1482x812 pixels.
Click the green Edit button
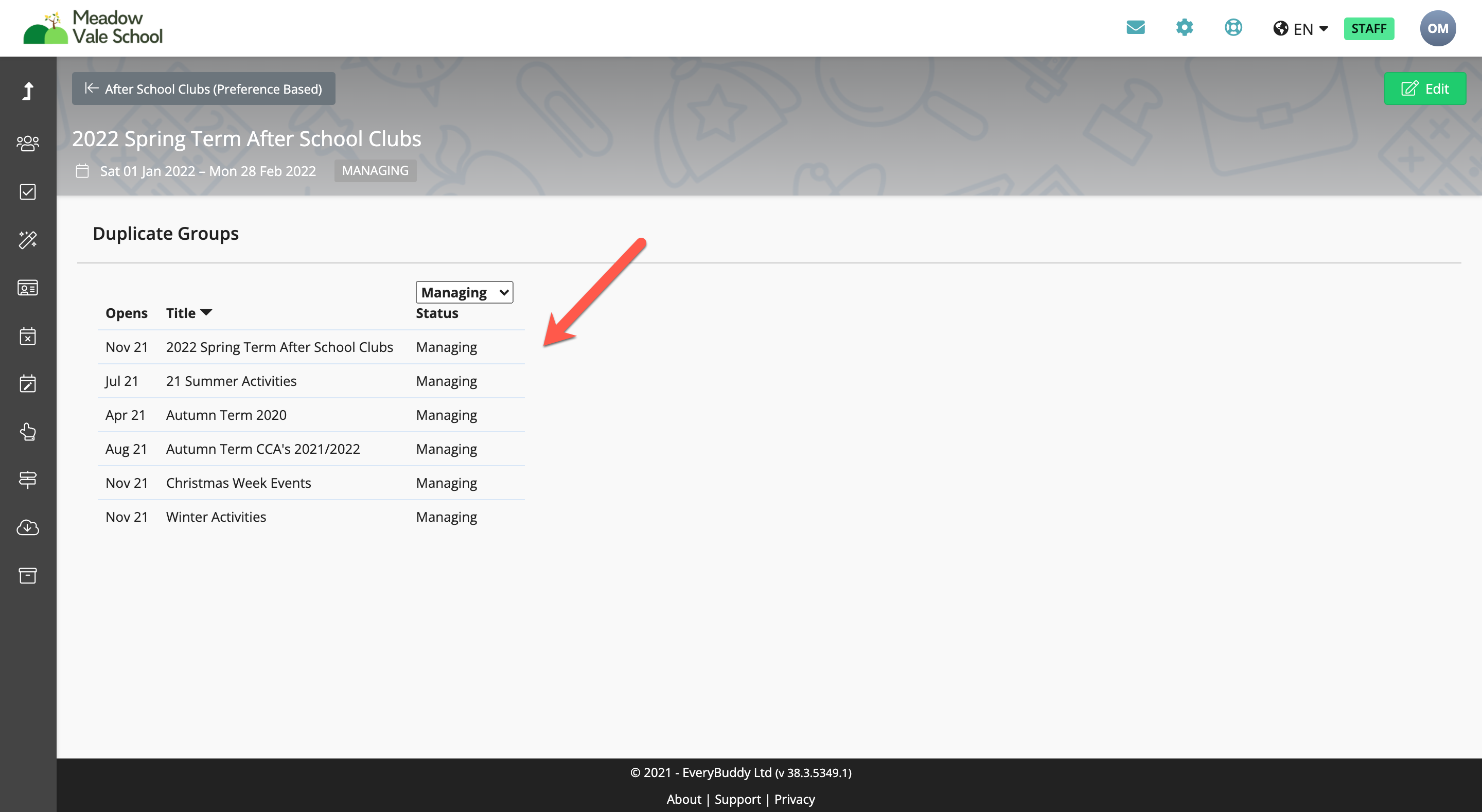coord(1424,89)
